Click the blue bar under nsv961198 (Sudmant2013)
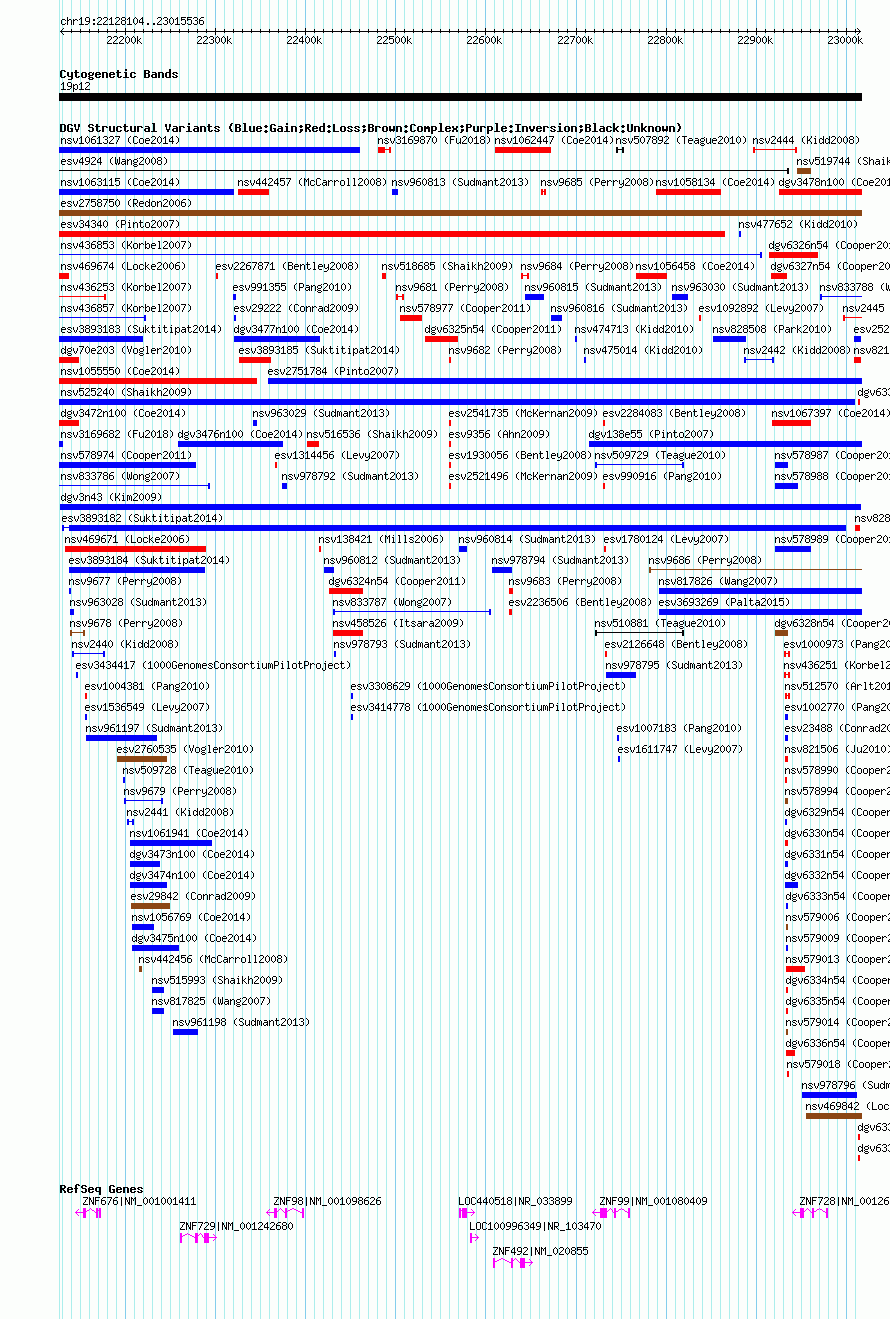 point(185,1032)
